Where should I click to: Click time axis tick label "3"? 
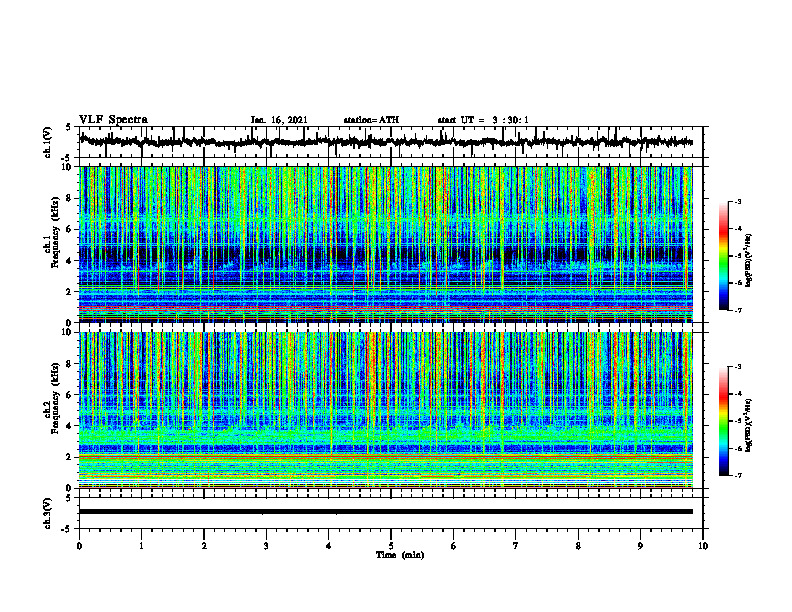pyautogui.click(x=266, y=546)
